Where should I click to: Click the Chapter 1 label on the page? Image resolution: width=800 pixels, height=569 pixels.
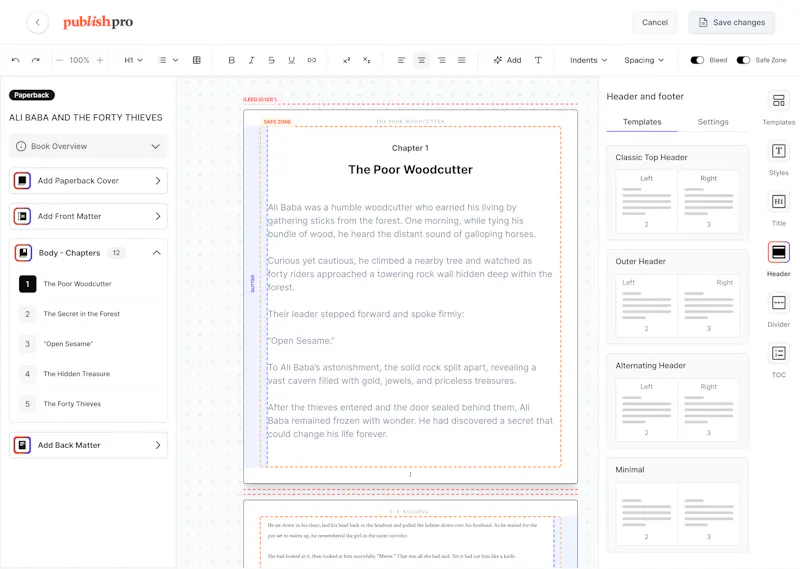click(410, 148)
